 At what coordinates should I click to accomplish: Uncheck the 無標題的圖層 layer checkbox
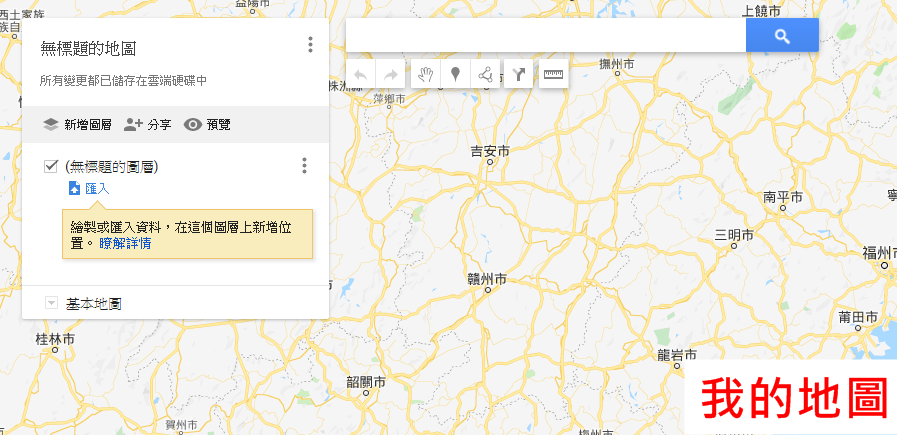(x=51, y=167)
